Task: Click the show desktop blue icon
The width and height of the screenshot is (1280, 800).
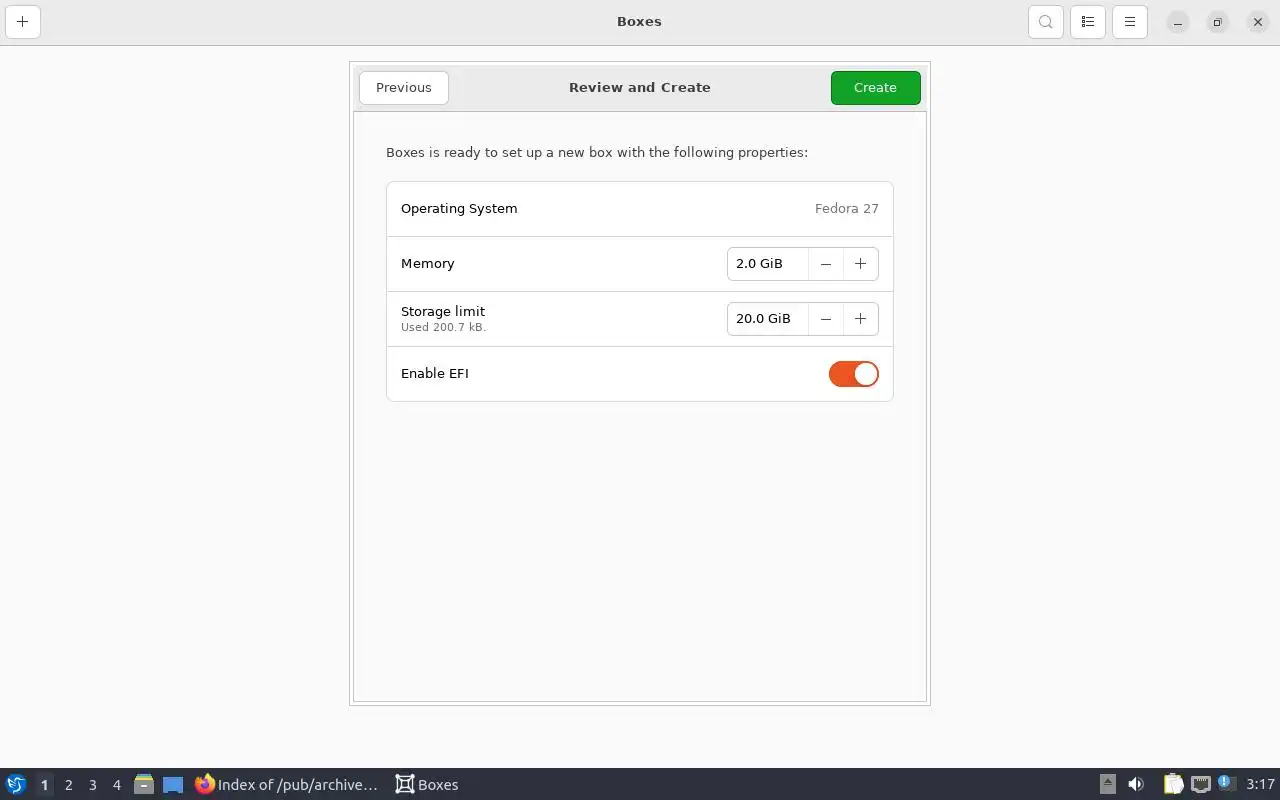Action: [x=173, y=785]
